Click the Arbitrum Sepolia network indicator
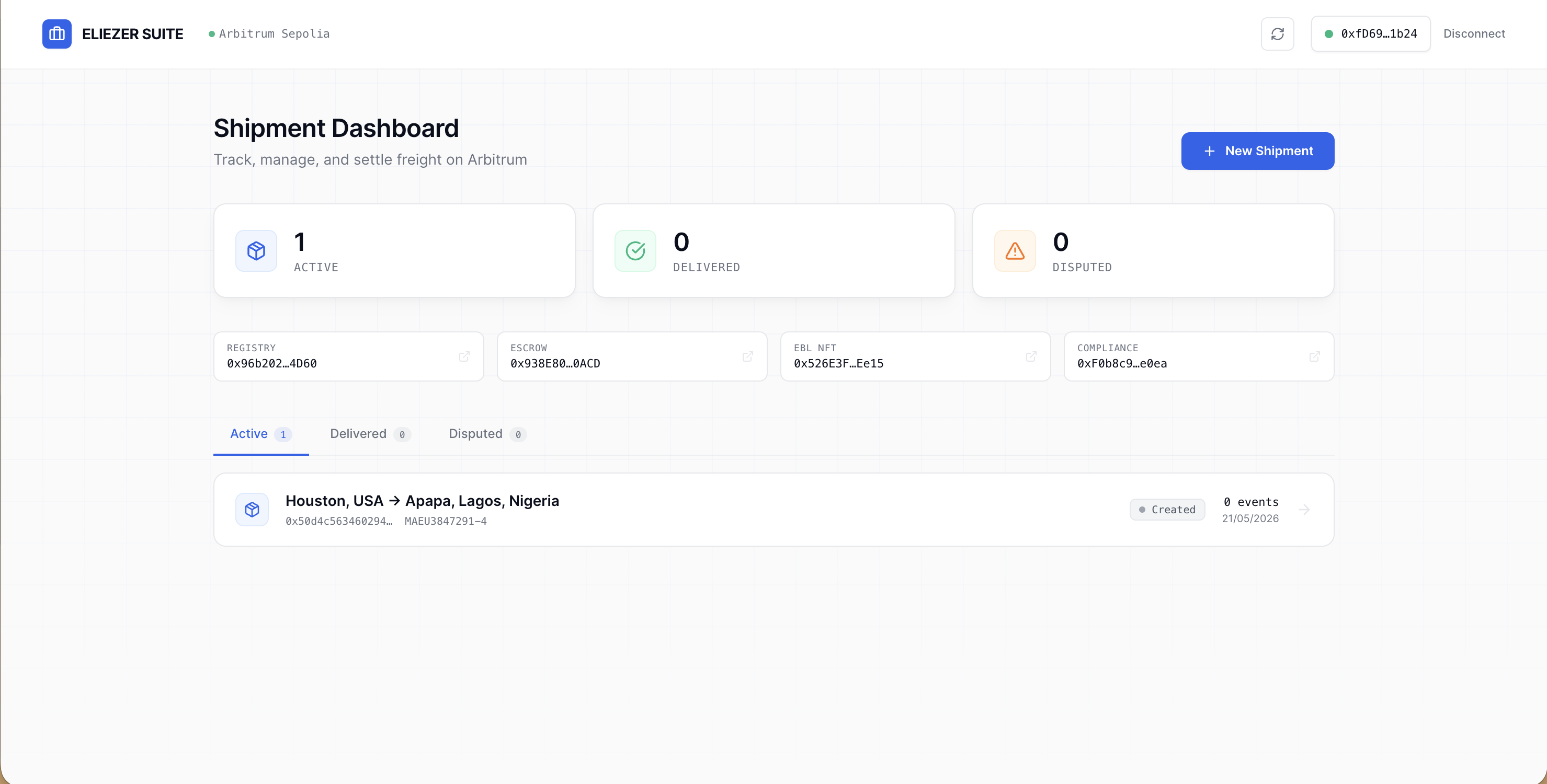 tap(269, 33)
